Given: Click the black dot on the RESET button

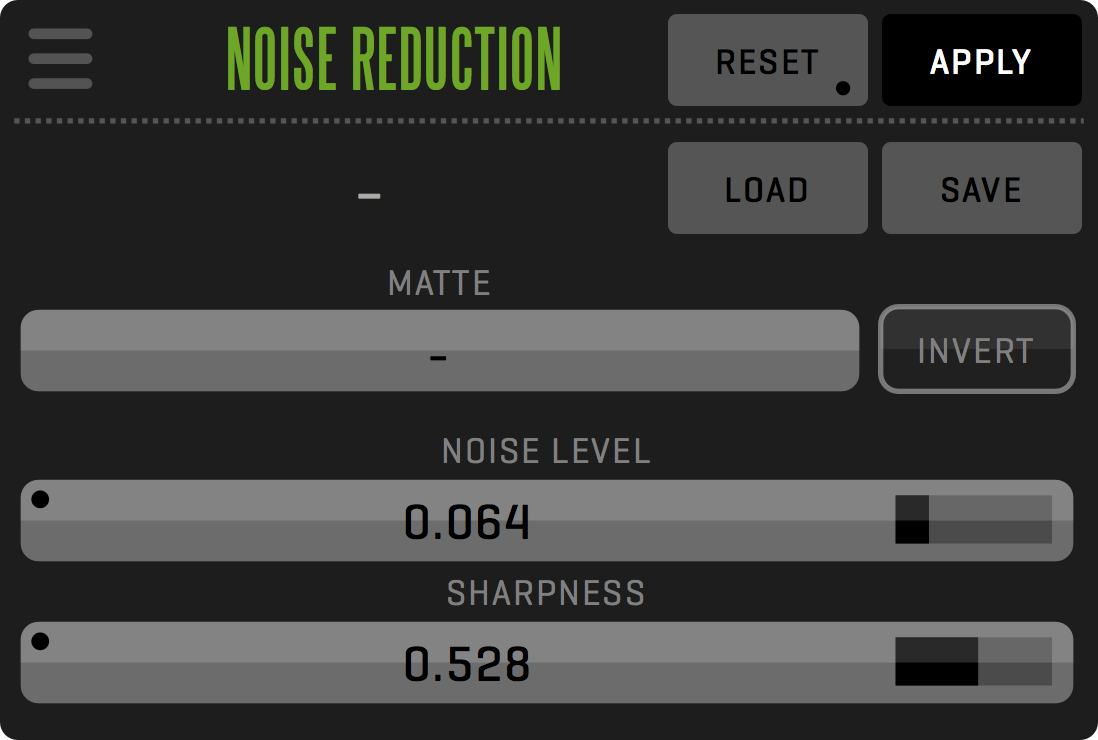Looking at the screenshot, I should pos(843,88).
